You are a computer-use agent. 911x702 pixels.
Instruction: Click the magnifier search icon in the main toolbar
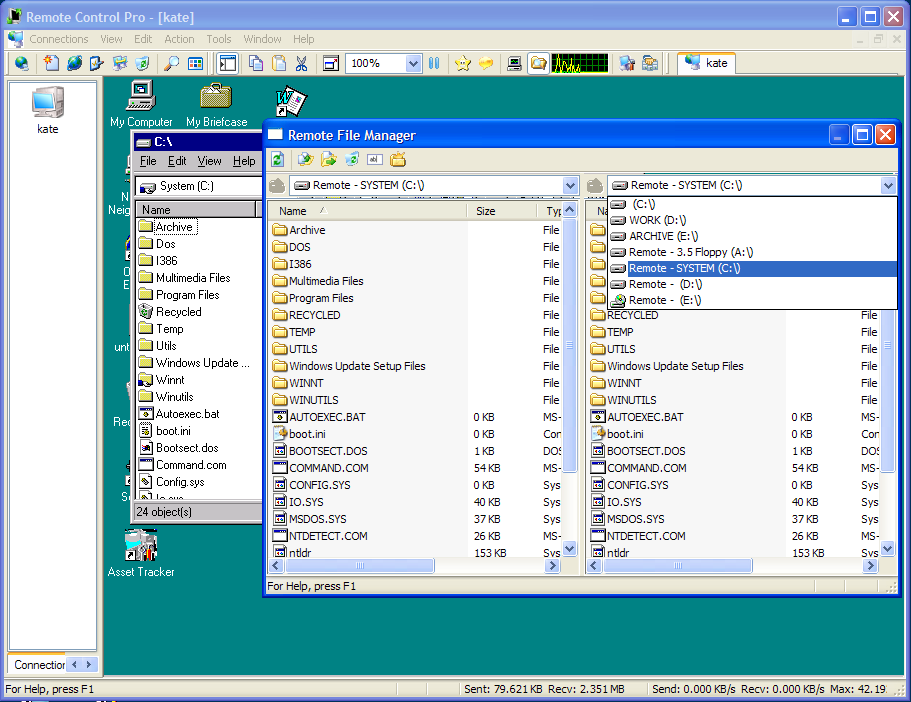pos(171,63)
